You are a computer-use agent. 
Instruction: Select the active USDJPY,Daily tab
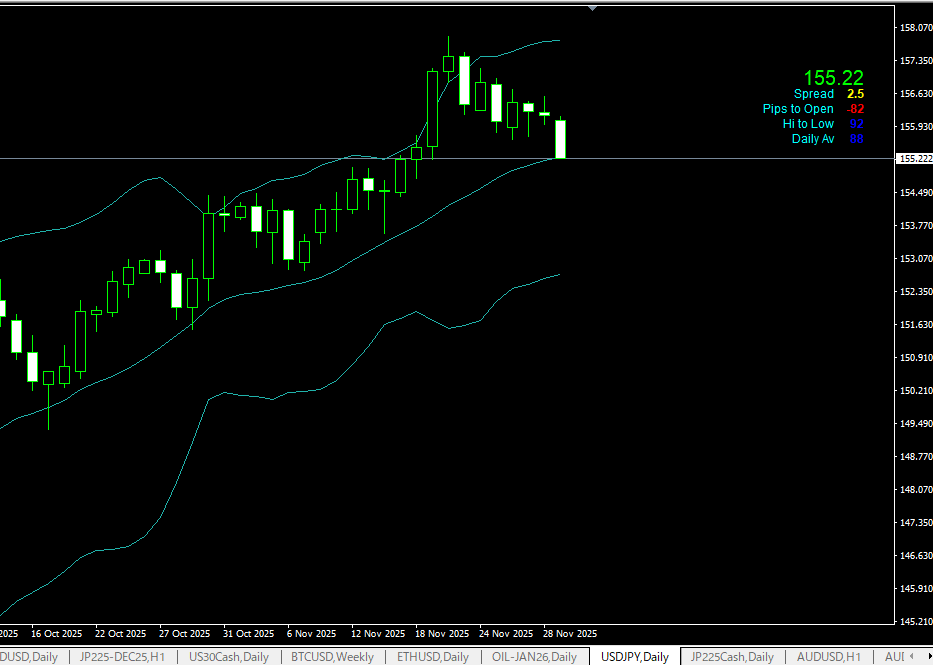[634, 657]
